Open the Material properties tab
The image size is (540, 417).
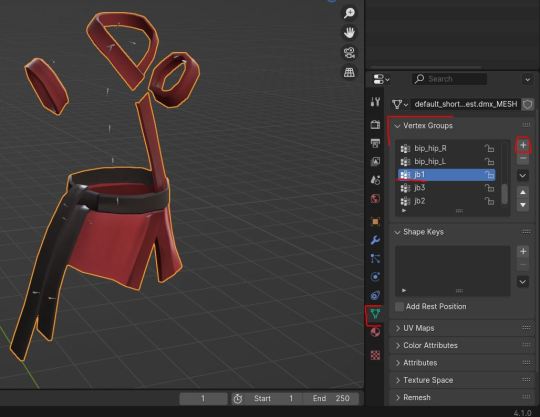(x=375, y=332)
